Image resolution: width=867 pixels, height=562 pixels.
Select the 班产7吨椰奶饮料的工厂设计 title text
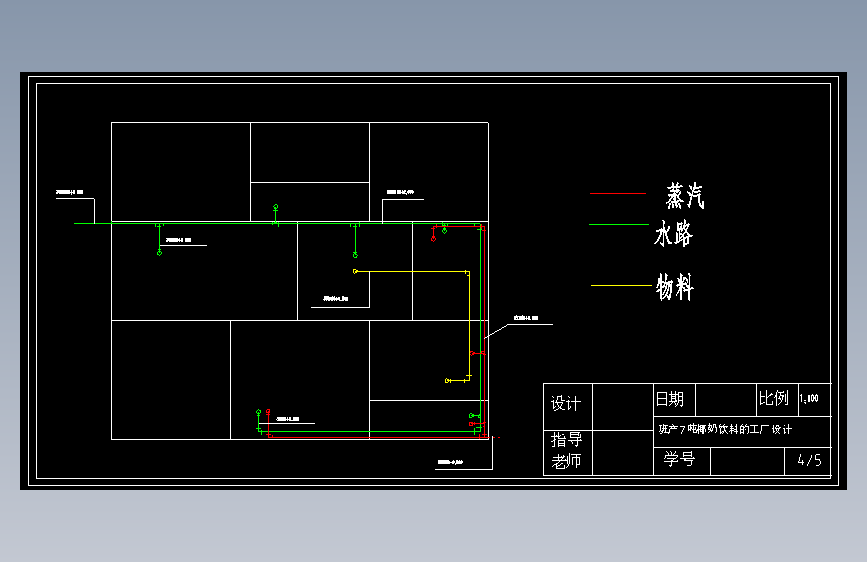[x=725, y=429]
